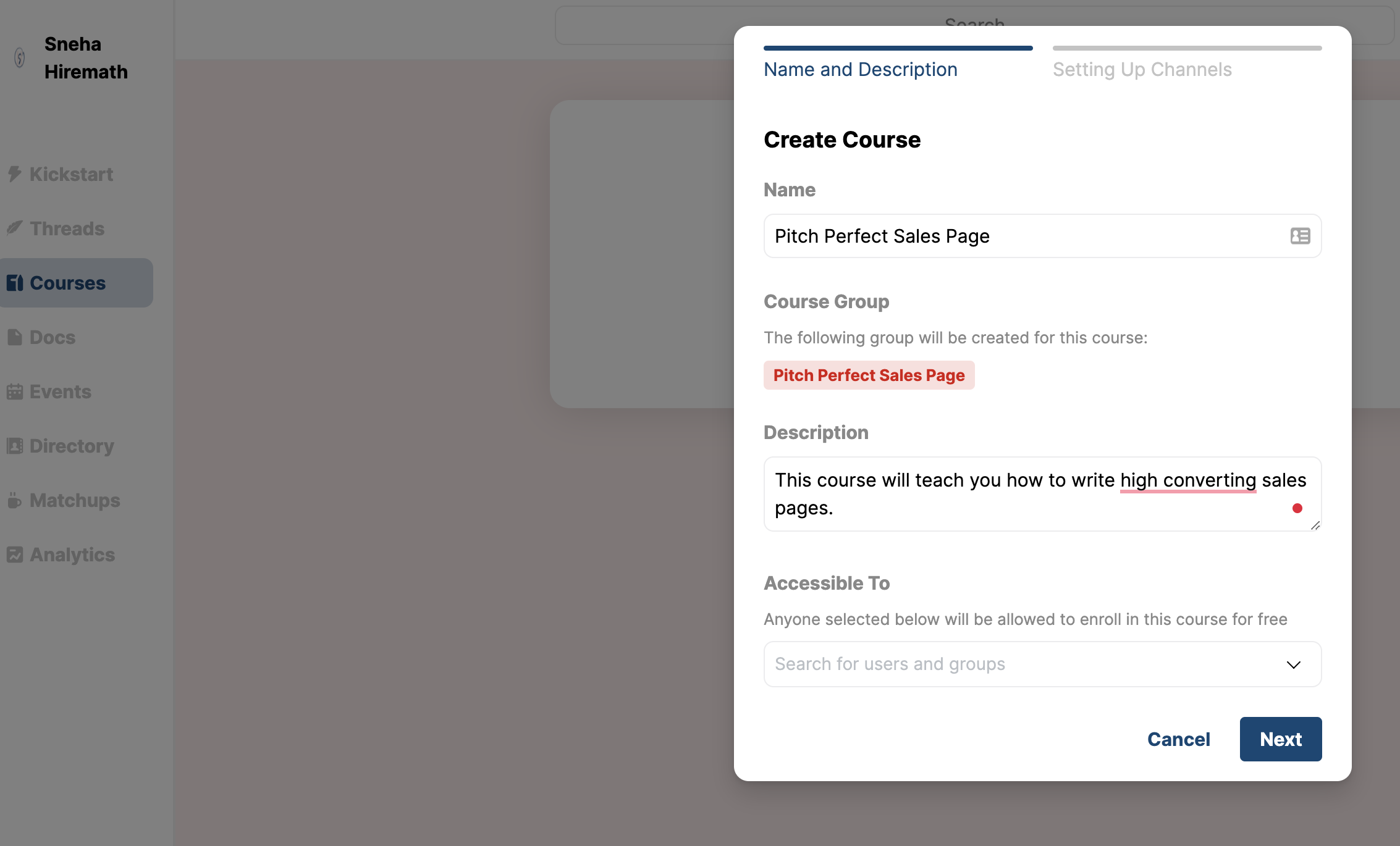Viewport: 1400px width, 846px height.
Task: Click the Analytics chart icon
Action: (15, 555)
